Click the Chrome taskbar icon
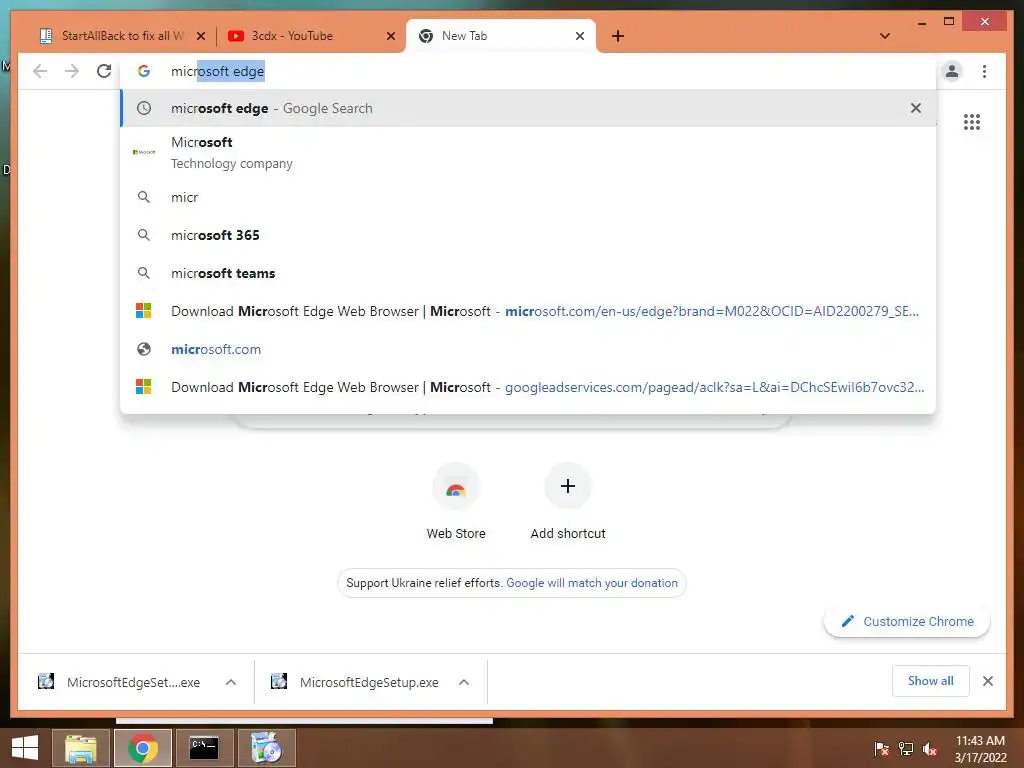The height and width of the screenshot is (768, 1024). coord(143,748)
